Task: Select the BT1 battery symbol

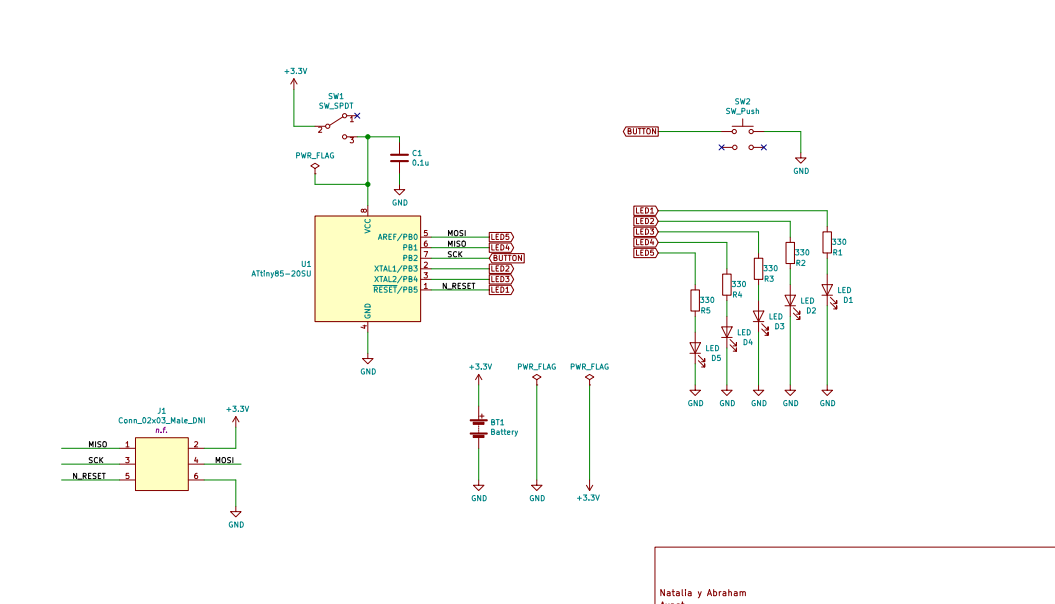Action: [x=478, y=428]
